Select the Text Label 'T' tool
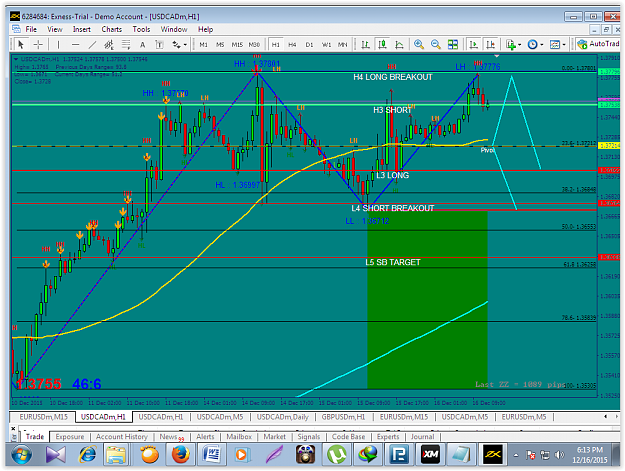The height and width of the screenshot is (471, 625). 159,45
